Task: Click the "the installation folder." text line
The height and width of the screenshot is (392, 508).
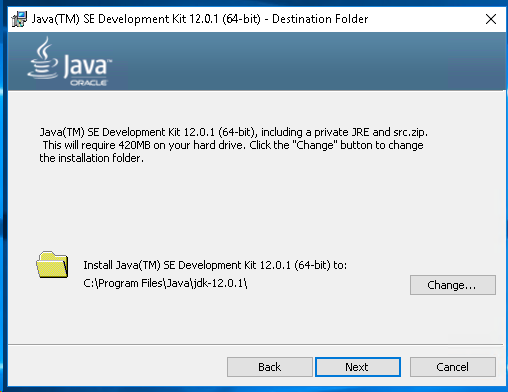Action: (92, 158)
